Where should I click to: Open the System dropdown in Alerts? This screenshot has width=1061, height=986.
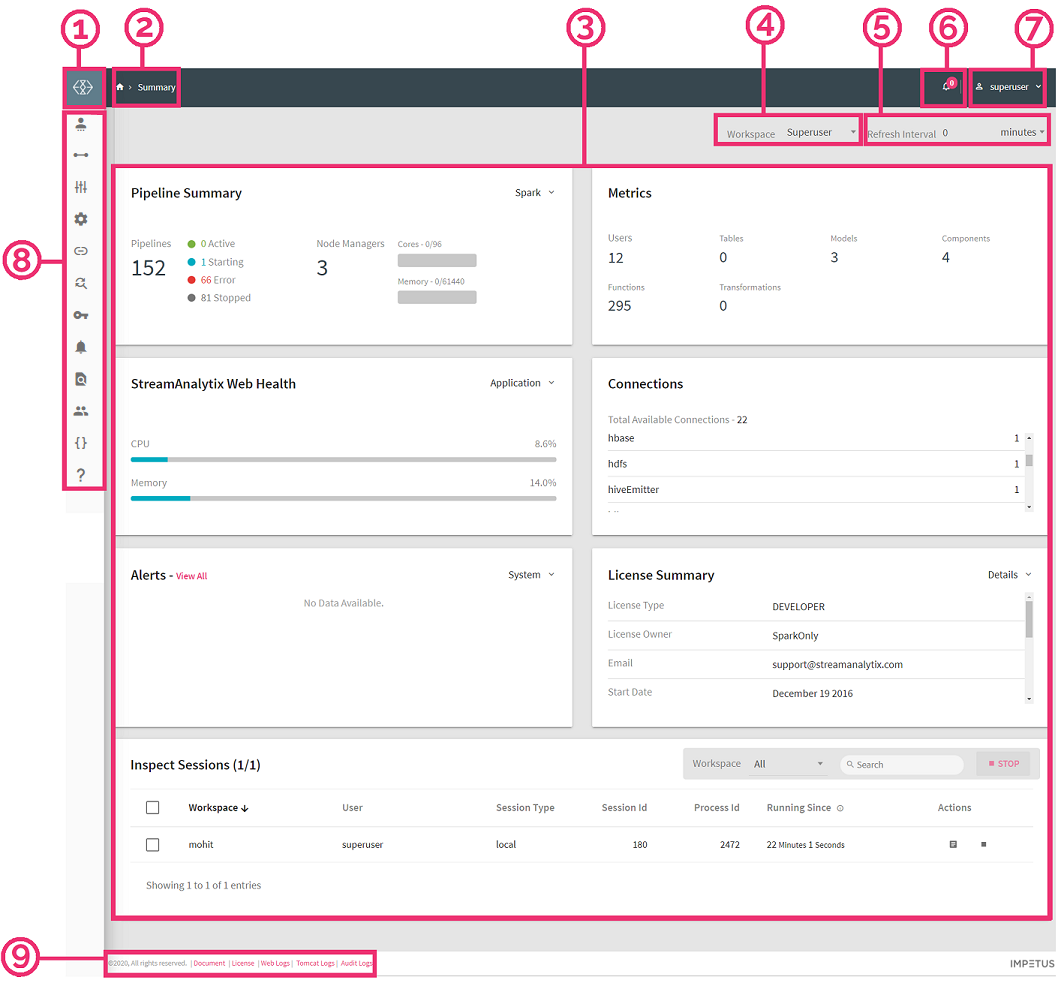[531, 575]
